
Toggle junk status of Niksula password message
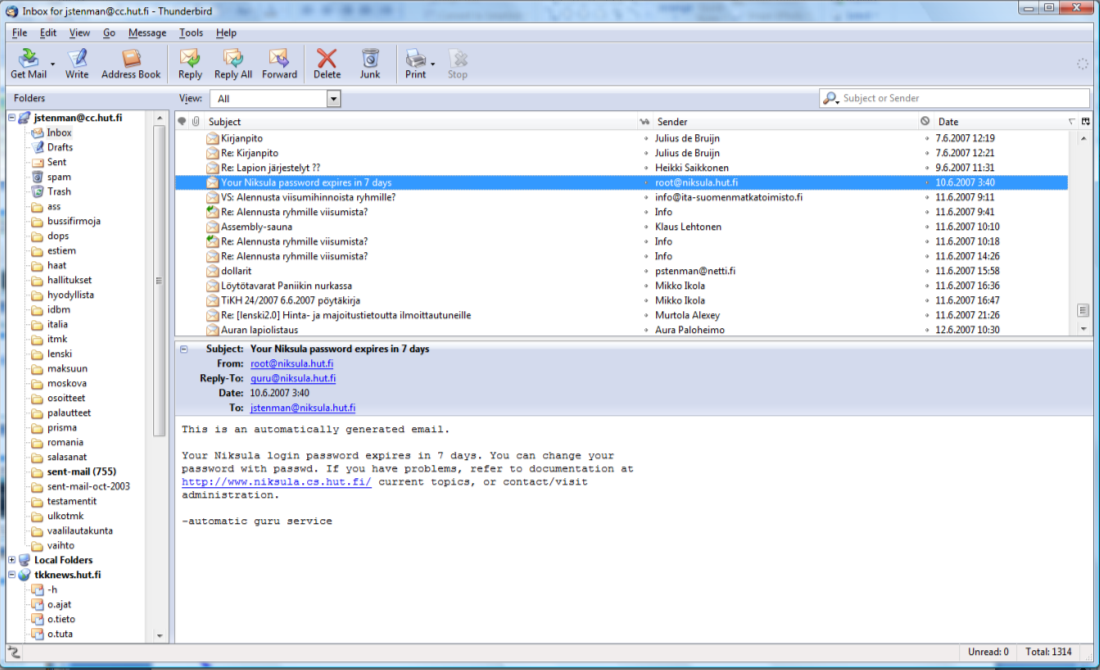(927, 182)
